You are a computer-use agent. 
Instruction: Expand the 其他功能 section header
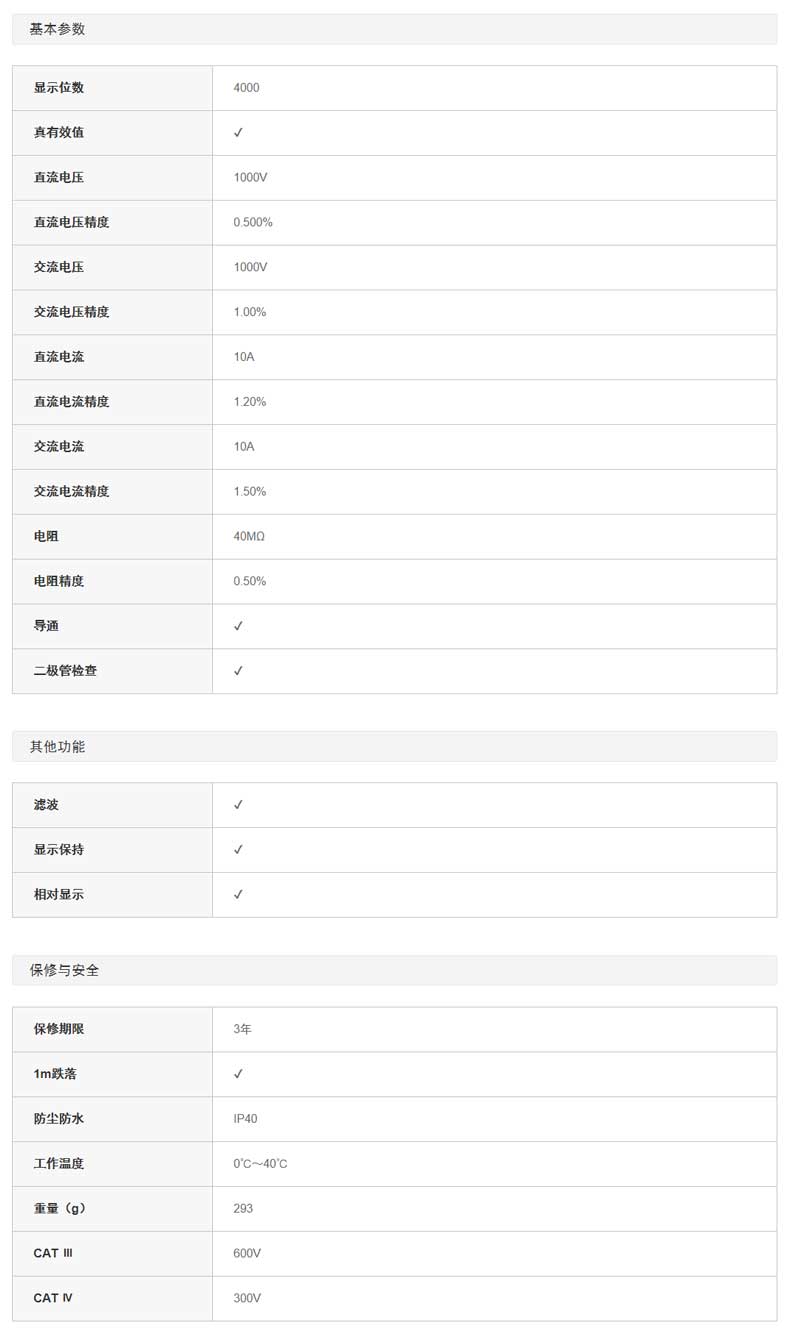tap(57, 746)
